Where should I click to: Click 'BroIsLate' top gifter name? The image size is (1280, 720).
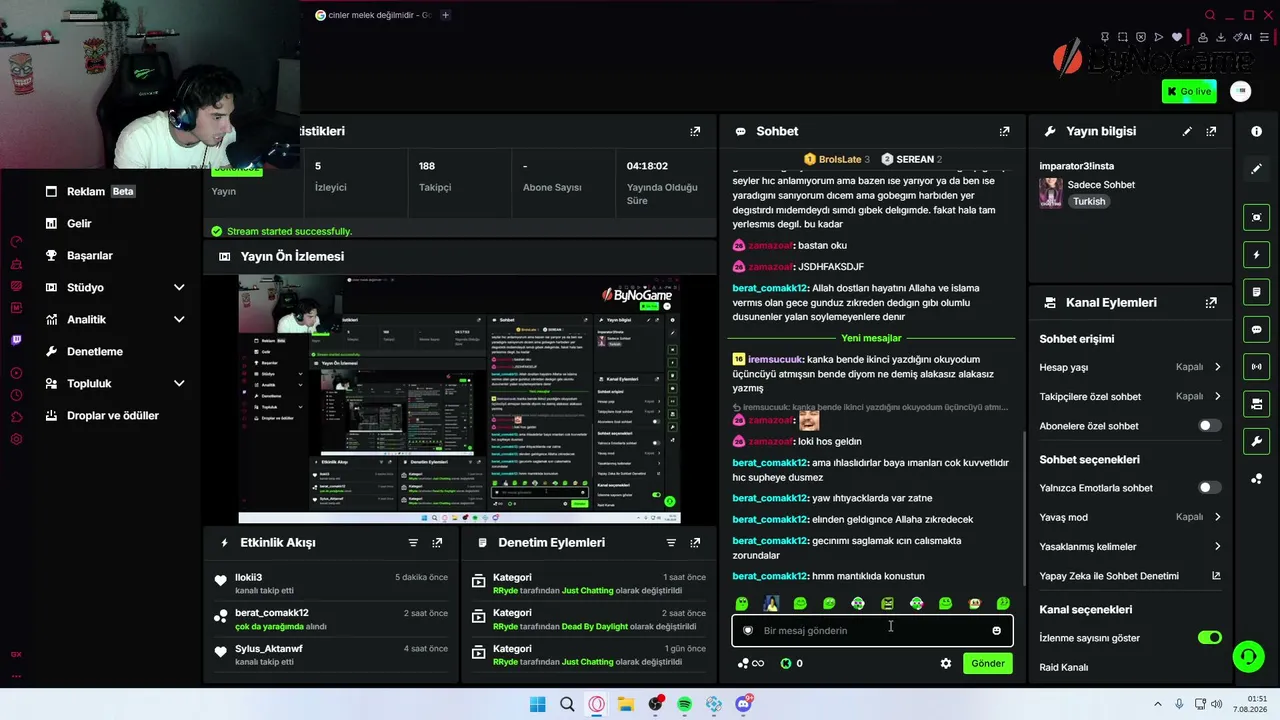point(840,159)
